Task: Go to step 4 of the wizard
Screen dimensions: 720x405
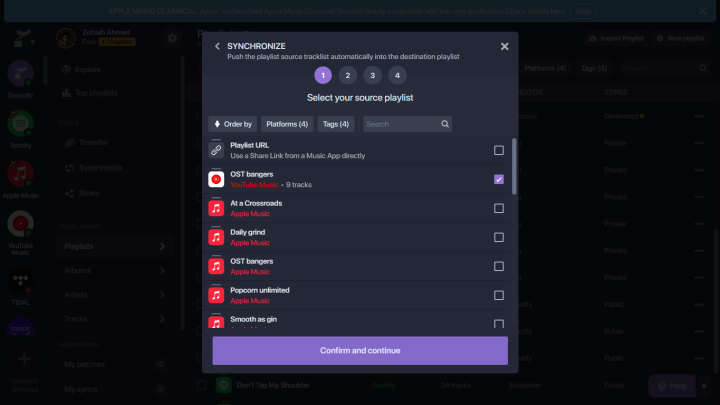Action: pos(397,75)
